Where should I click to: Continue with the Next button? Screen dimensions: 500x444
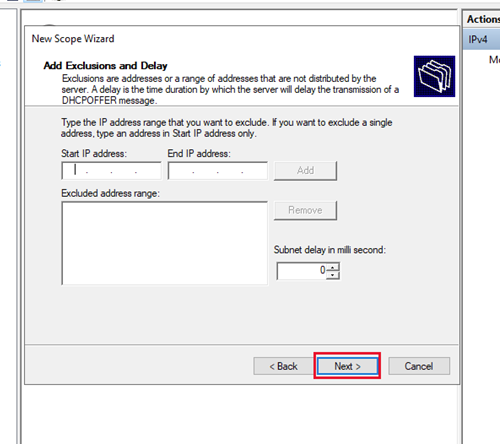(347, 366)
